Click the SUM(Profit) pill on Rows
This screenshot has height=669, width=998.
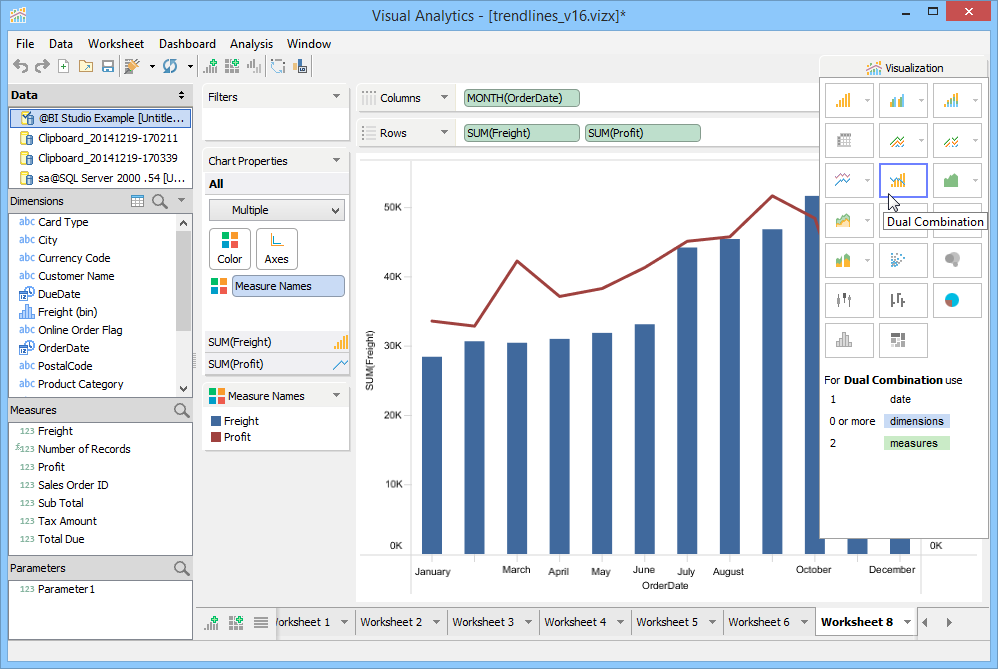coord(643,133)
